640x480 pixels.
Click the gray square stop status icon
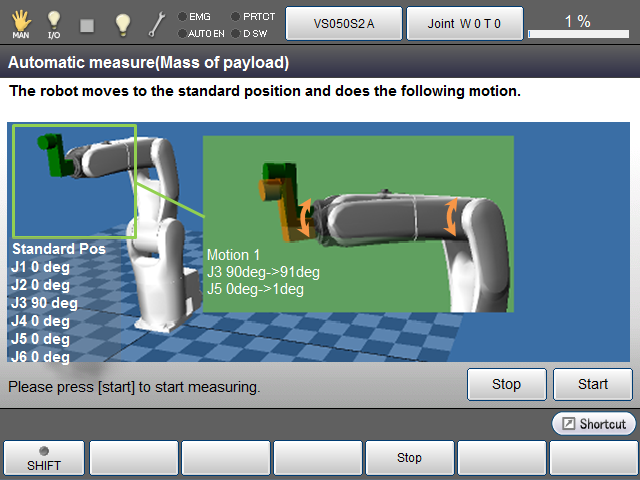(x=87, y=24)
